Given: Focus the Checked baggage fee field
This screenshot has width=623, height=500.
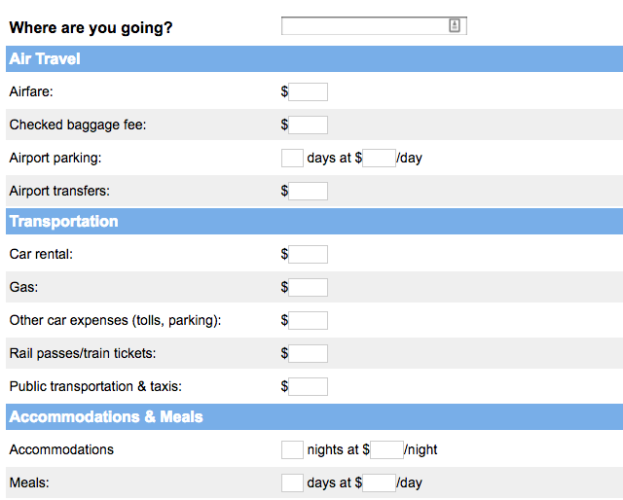Looking at the screenshot, I should click(308, 125).
